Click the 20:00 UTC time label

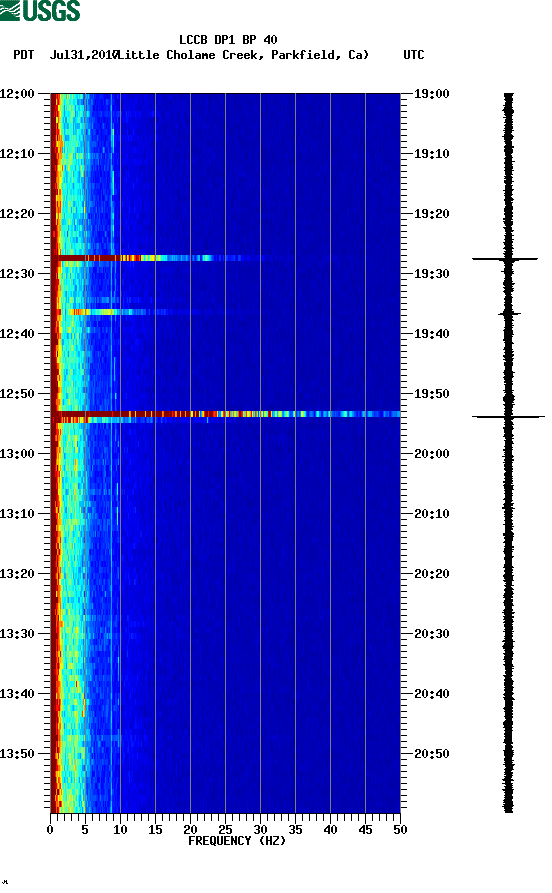(431, 454)
